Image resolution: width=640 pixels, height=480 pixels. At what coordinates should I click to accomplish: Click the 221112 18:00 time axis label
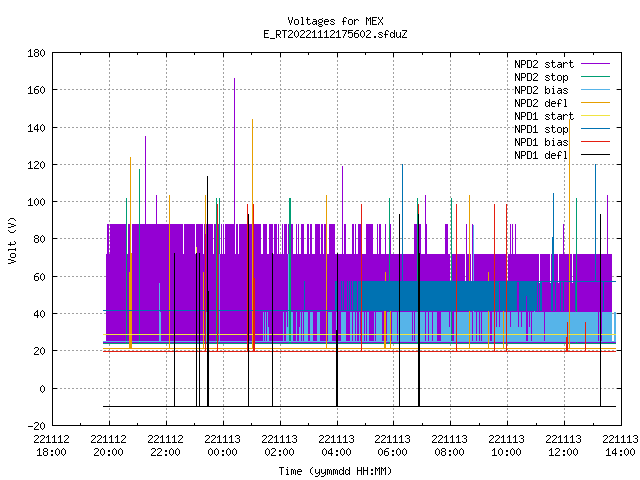click(x=52, y=446)
